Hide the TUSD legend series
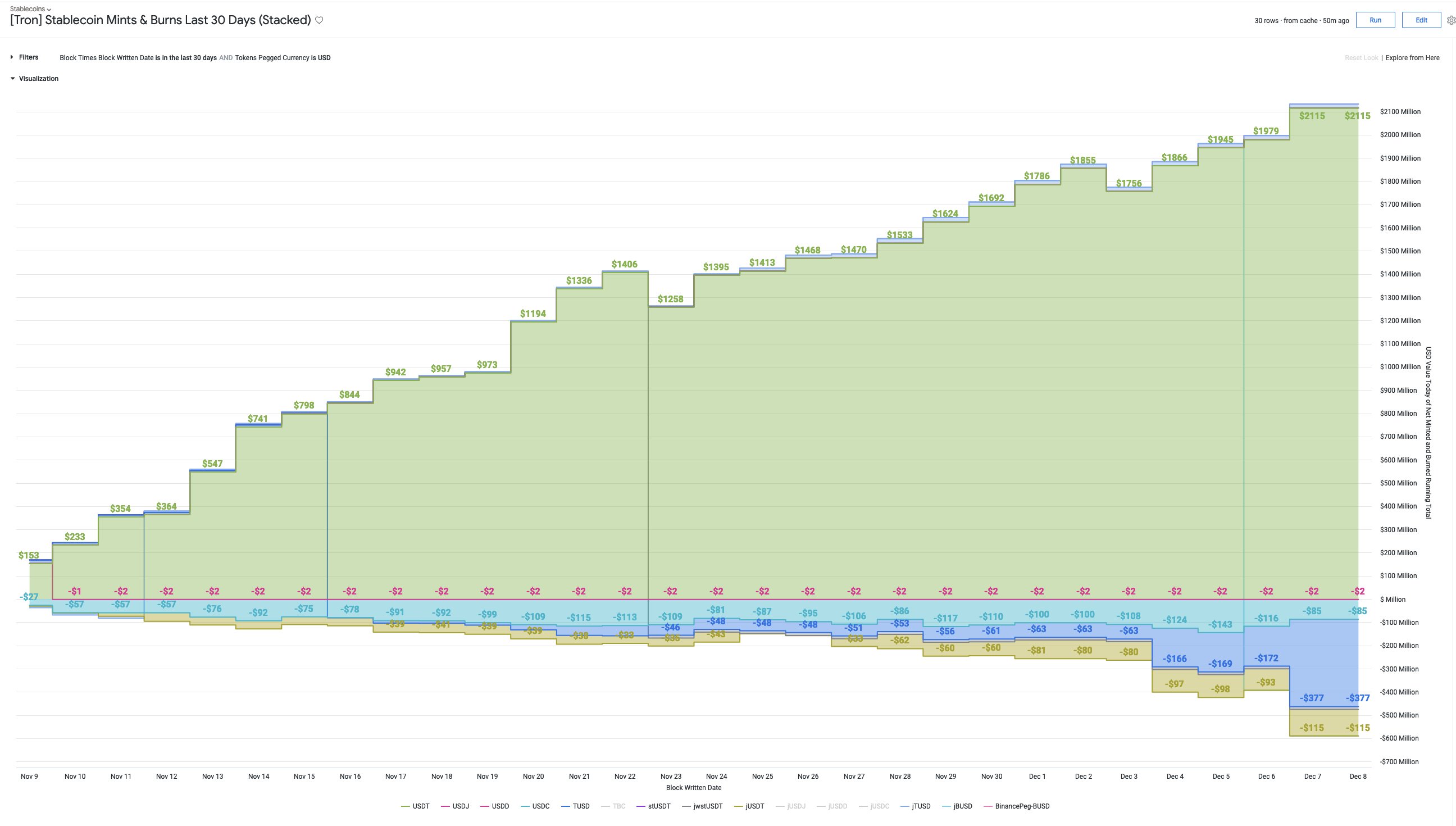This screenshot has height=826, width=1456. click(x=581, y=806)
